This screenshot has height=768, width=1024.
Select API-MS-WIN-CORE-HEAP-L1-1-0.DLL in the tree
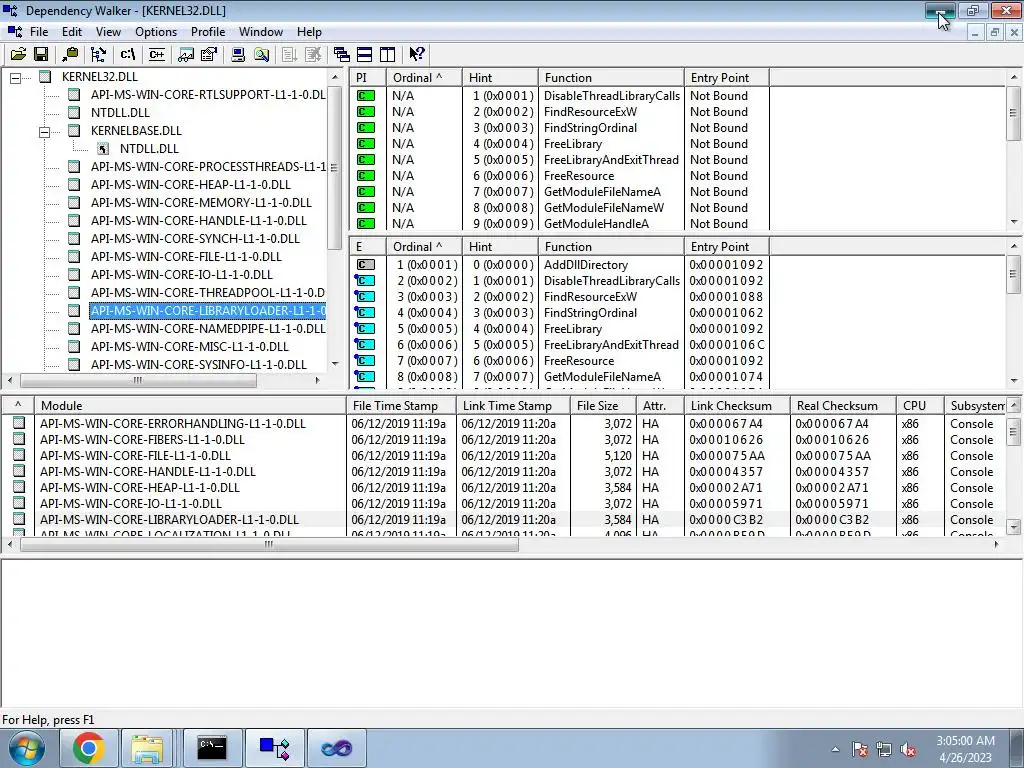(191, 184)
